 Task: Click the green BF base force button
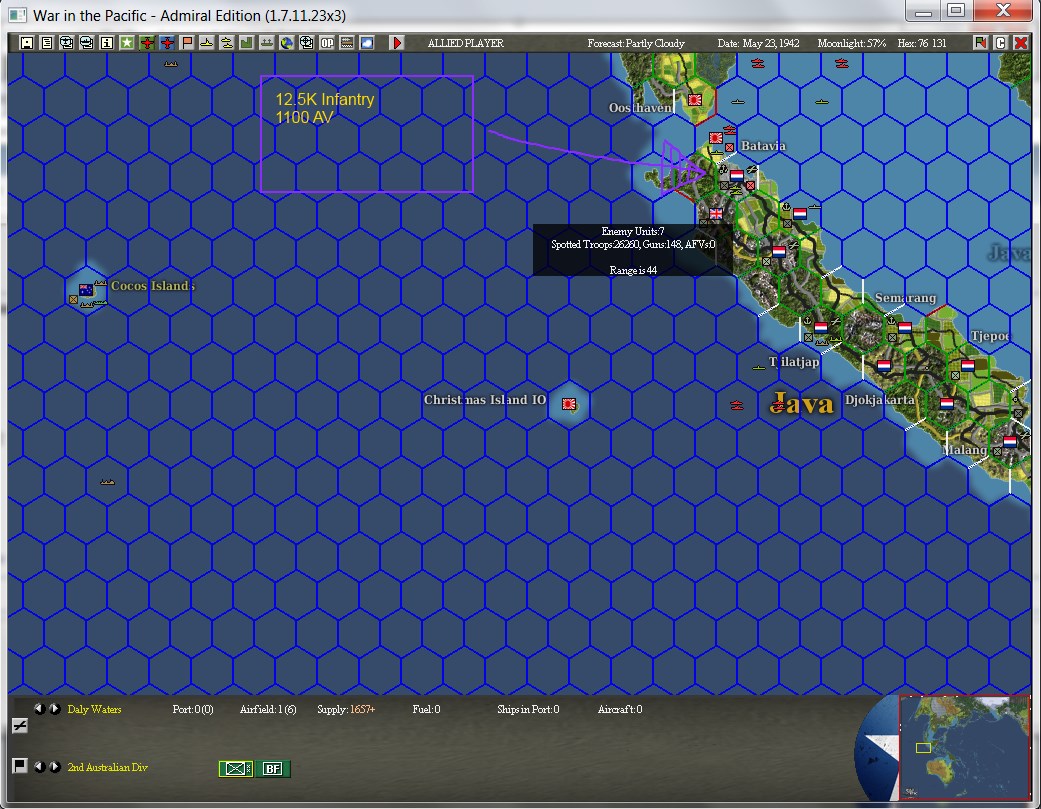click(x=273, y=769)
